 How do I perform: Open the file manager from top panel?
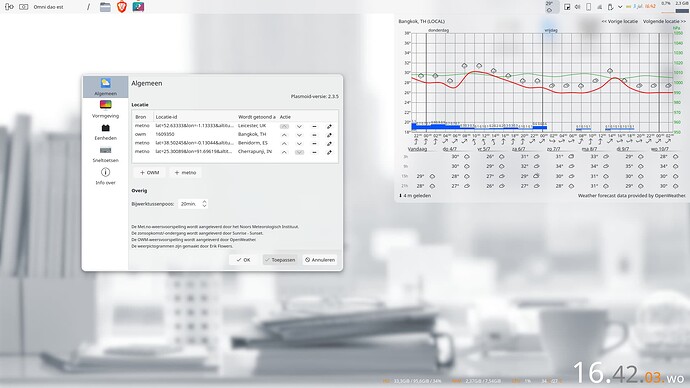(105, 7)
